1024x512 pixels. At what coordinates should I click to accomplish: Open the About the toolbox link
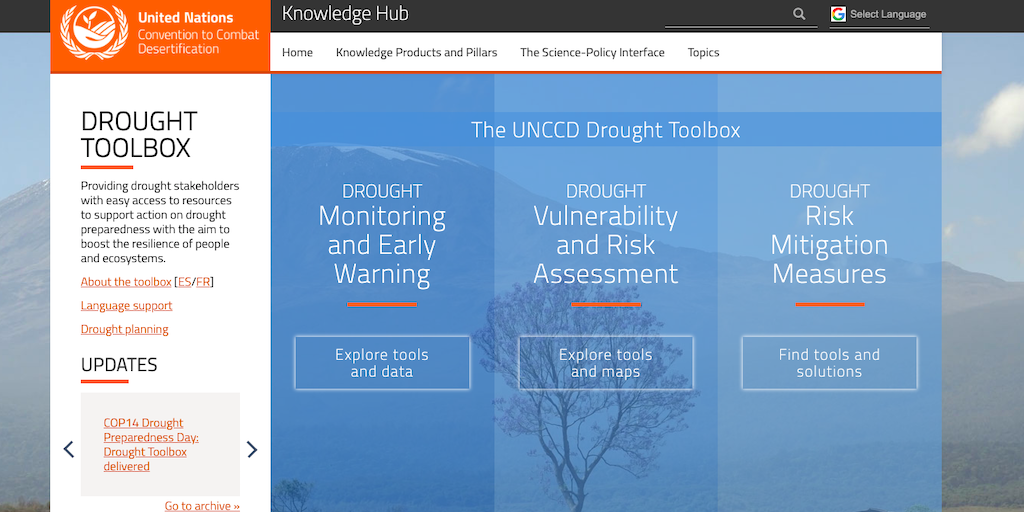126,282
